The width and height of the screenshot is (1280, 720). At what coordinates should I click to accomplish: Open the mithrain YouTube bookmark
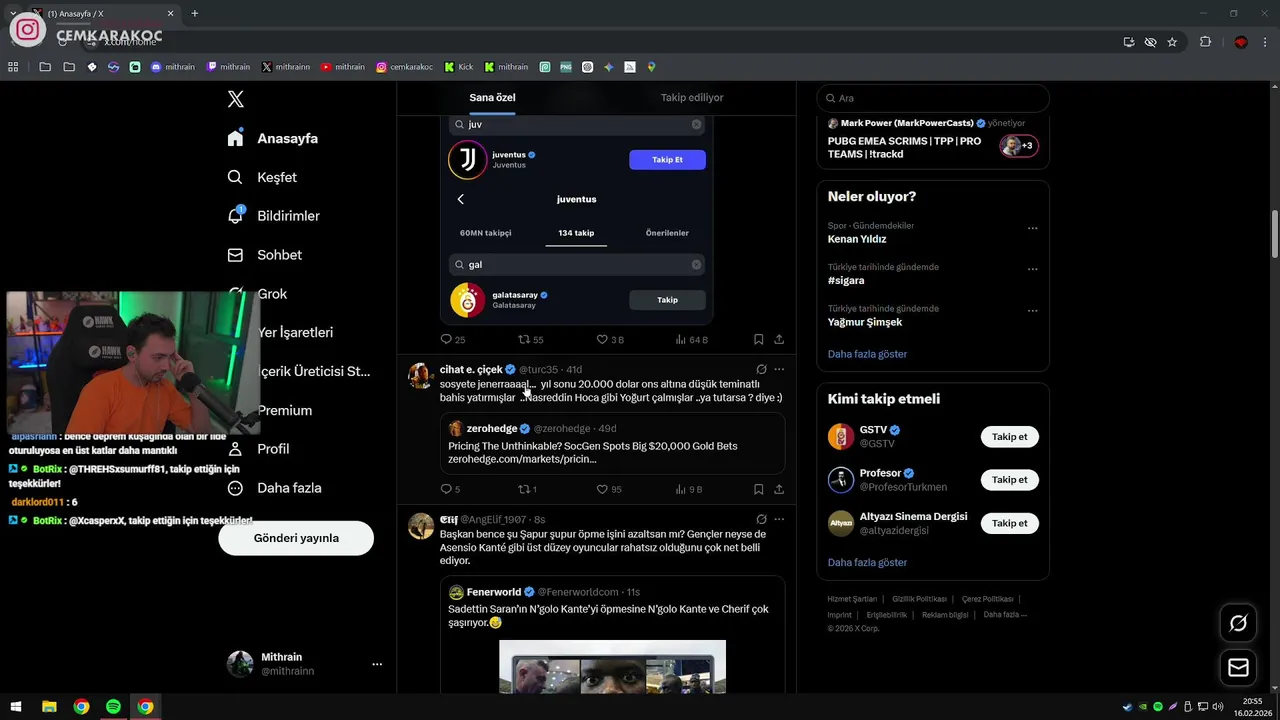tap(342, 67)
